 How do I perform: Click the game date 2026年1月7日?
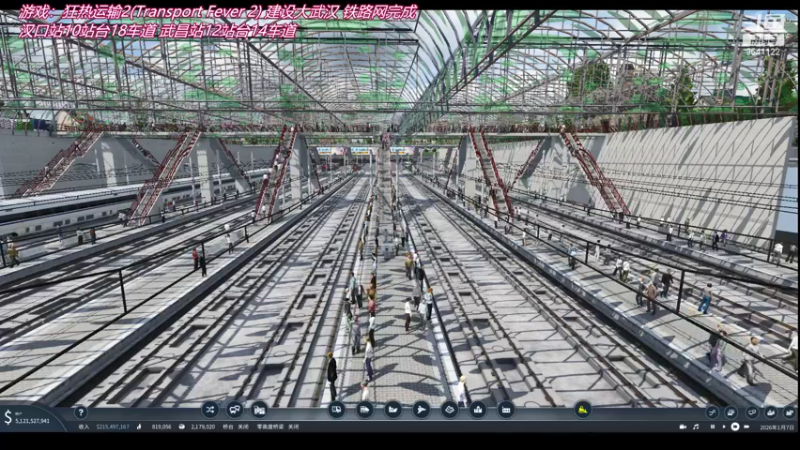point(777,427)
